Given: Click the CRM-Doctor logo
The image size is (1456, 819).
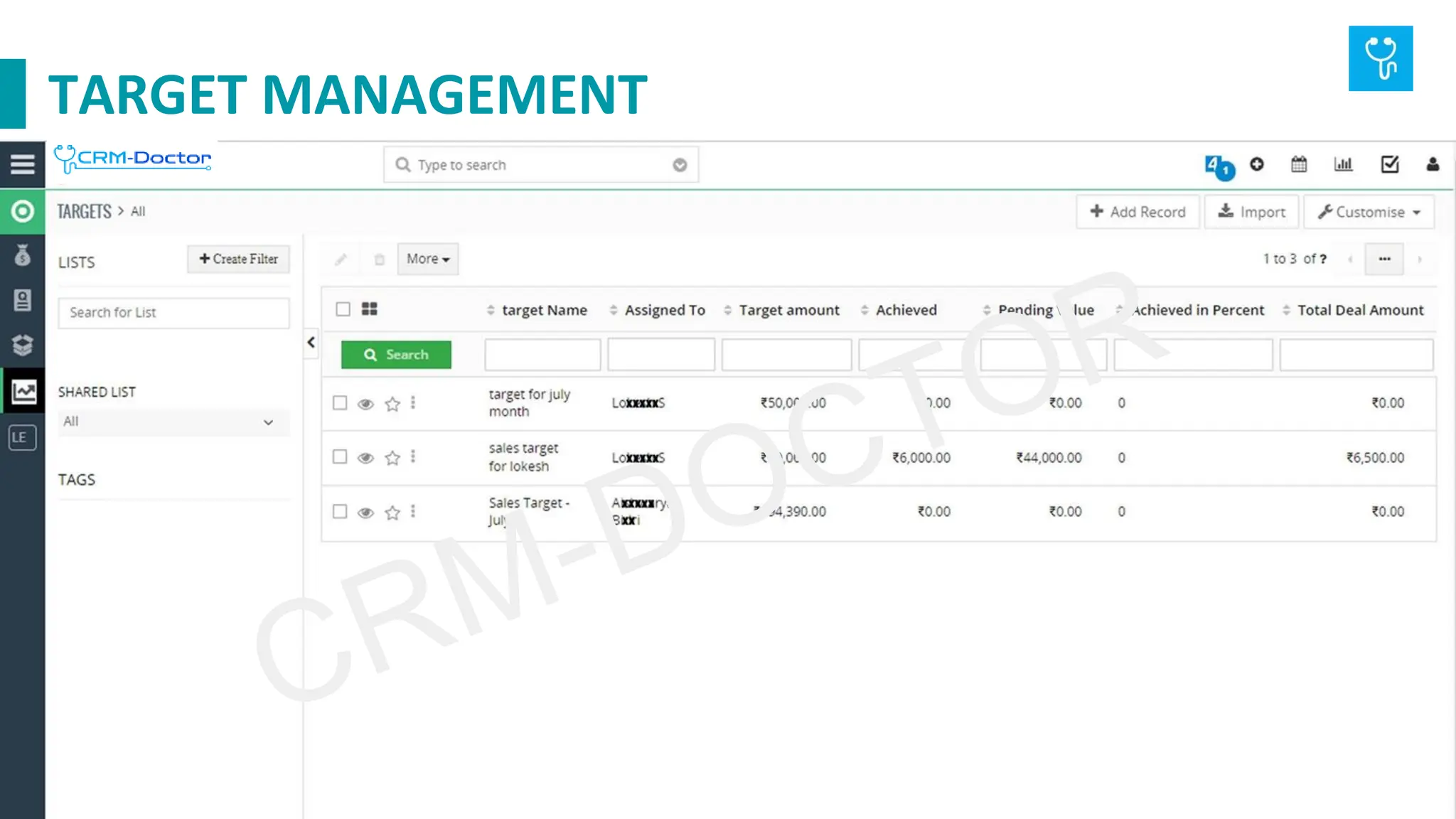Looking at the screenshot, I should pyautogui.click(x=133, y=159).
